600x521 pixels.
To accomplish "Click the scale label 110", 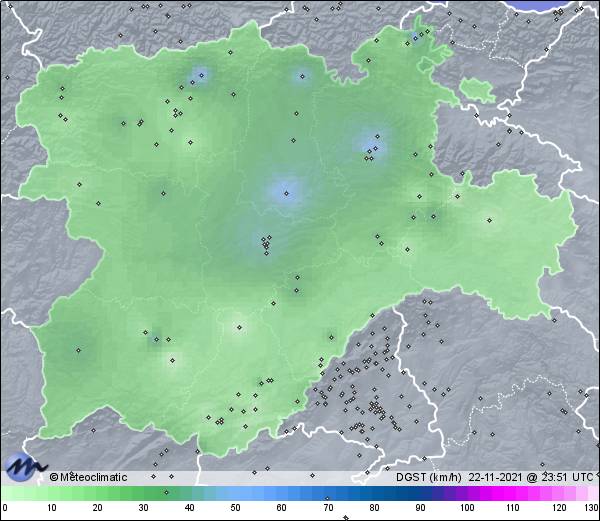I will [513, 508].
